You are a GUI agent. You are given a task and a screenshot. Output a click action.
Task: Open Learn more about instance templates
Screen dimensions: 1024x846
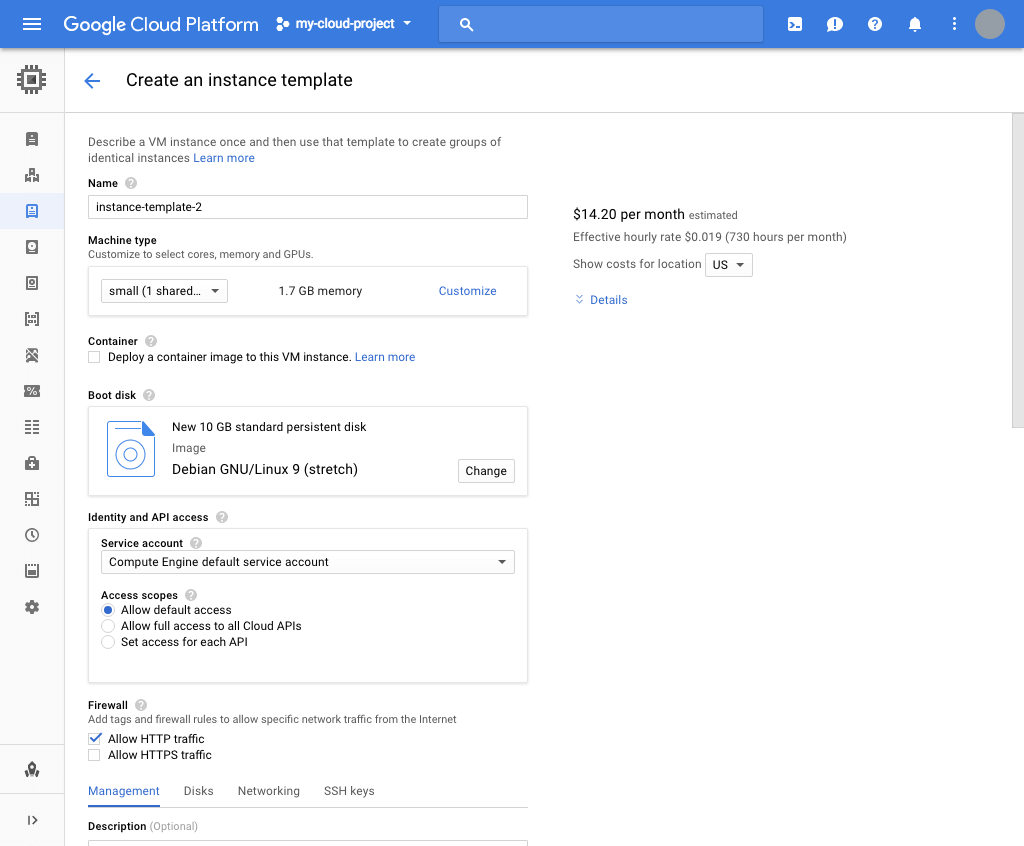click(x=224, y=158)
